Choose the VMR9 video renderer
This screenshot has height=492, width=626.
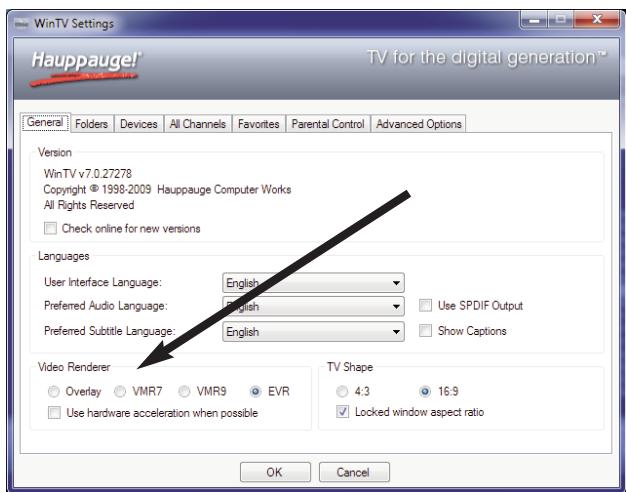tap(184, 391)
